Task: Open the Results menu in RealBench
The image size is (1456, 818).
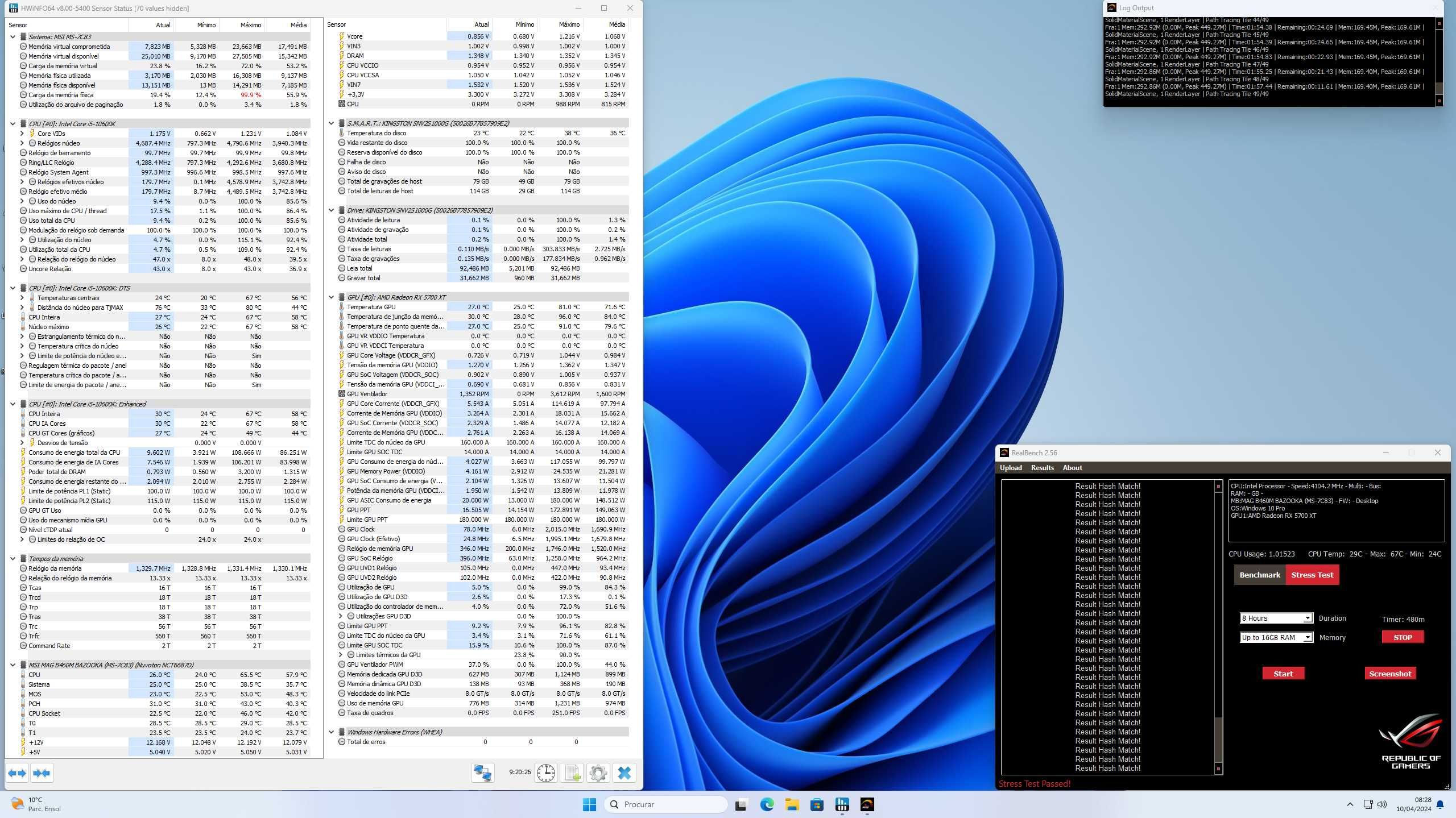Action: coord(1042,468)
